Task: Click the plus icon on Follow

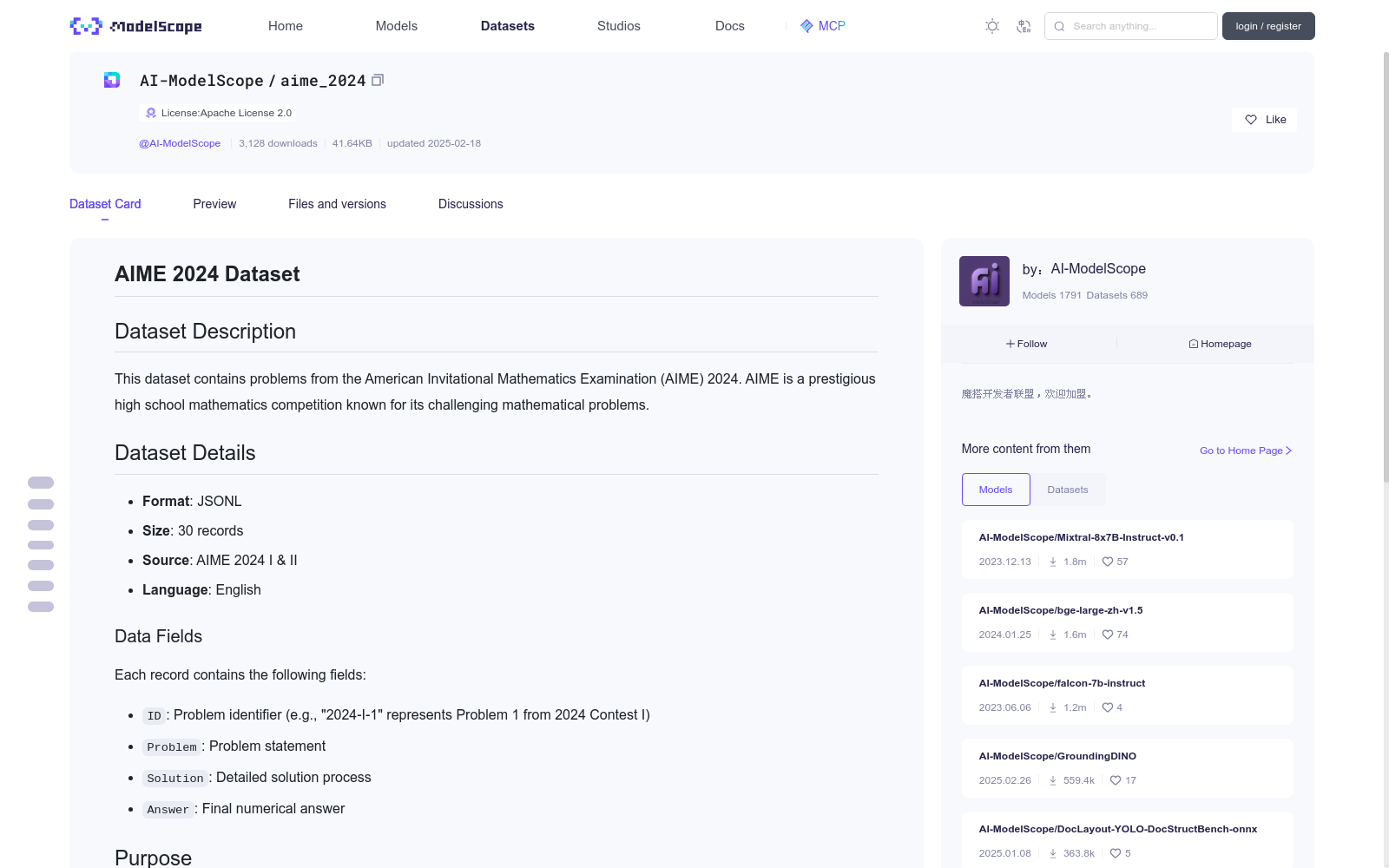Action: point(1010,344)
